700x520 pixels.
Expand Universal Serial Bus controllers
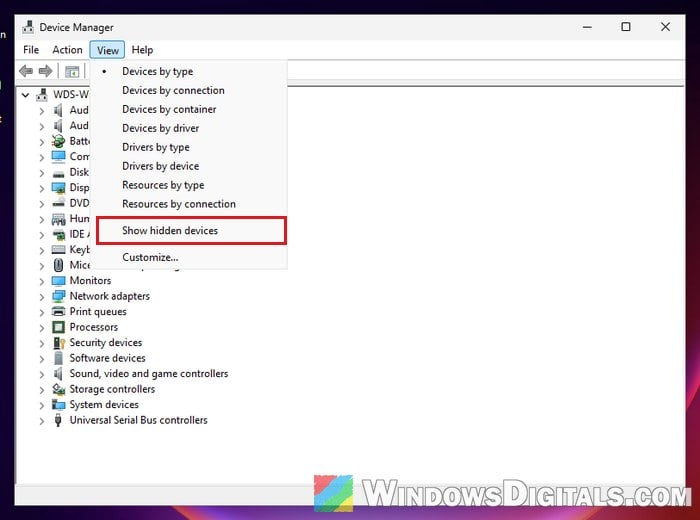click(x=42, y=421)
